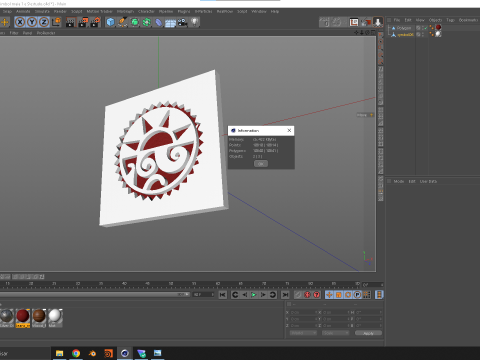
Task: Add a Cube primitive object
Action: coord(110,22)
